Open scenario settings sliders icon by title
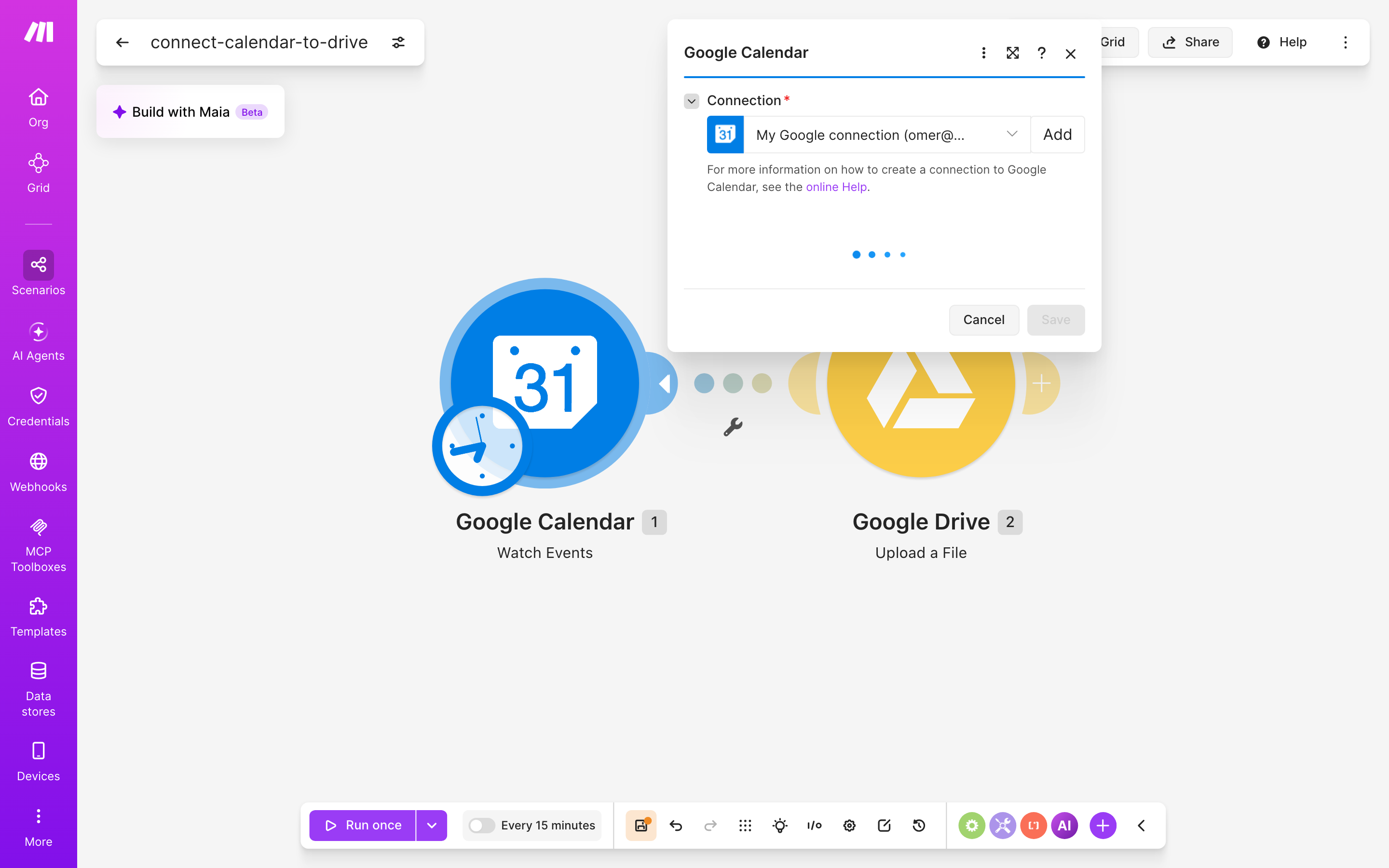The width and height of the screenshot is (1389, 868). click(x=398, y=42)
